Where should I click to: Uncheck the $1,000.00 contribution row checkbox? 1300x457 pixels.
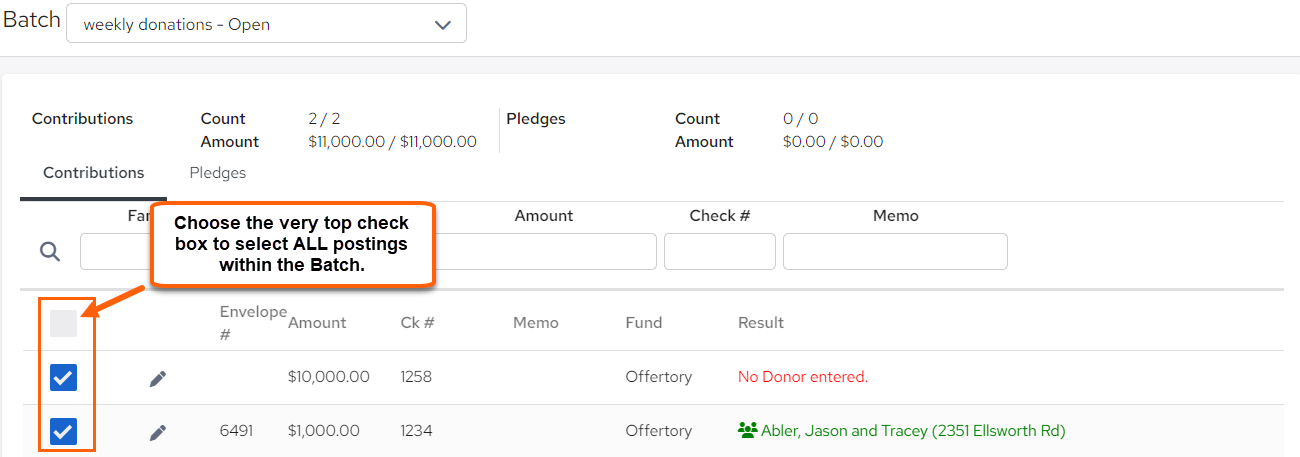[x=63, y=431]
